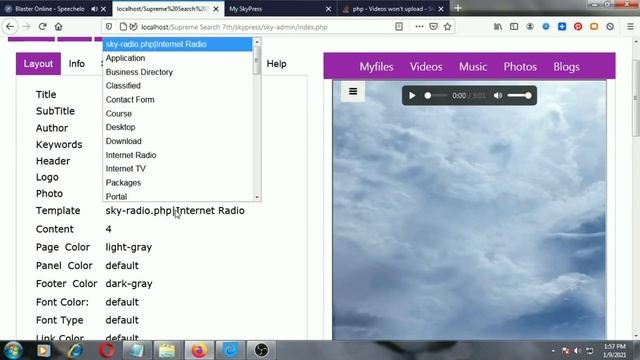Close the My SkyPress tab
The width and height of the screenshot is (640, 360).
pos(329,9)
